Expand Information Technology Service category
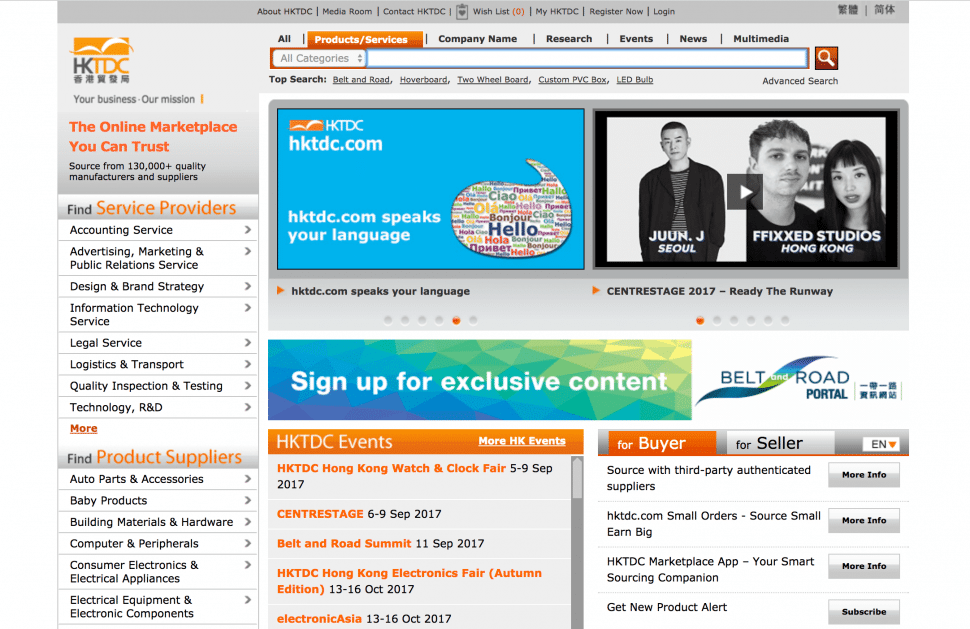The height and width of the screenshot is (629, 970). tap(158, 314)
